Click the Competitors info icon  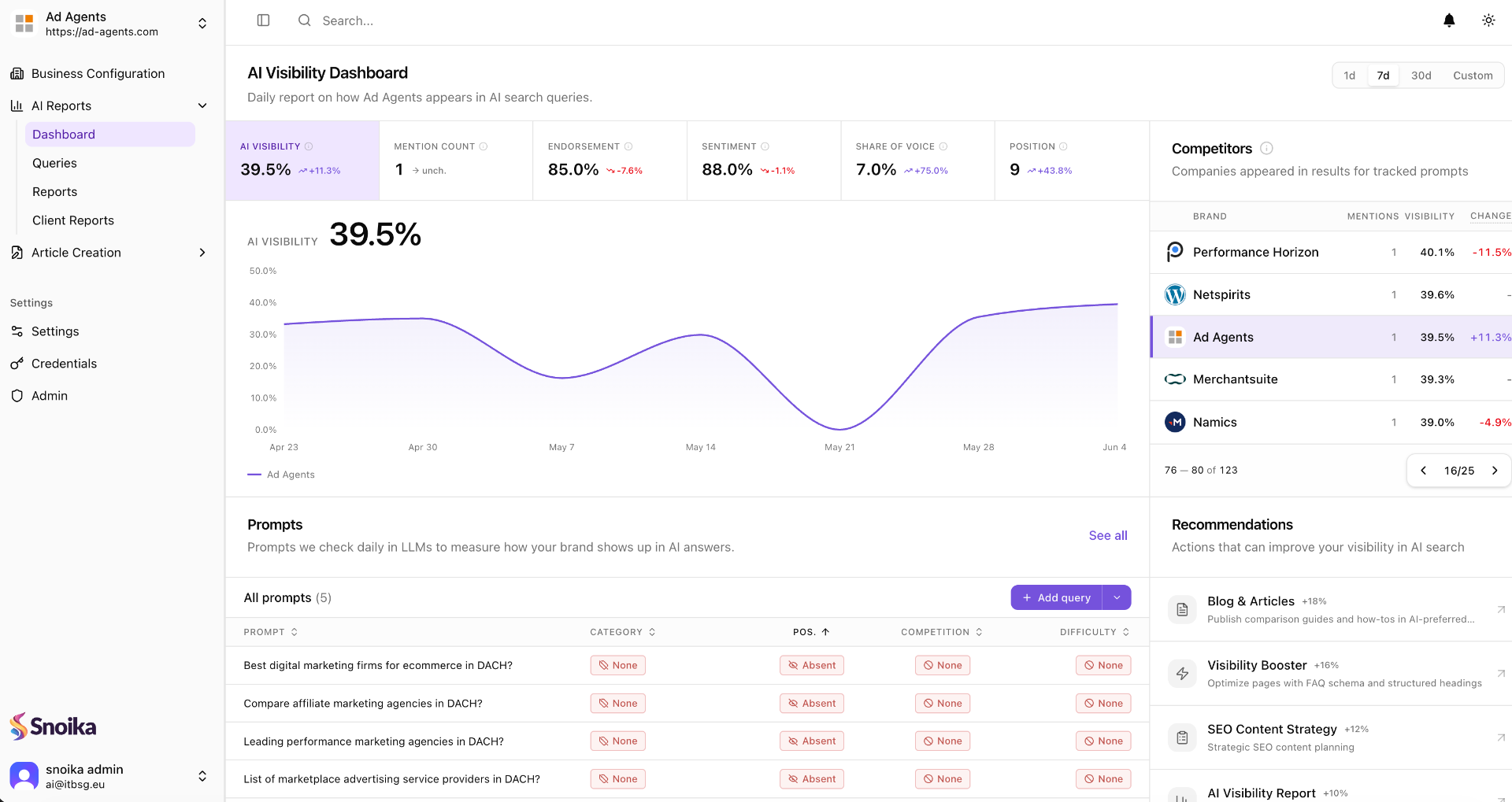[1266, 148]
